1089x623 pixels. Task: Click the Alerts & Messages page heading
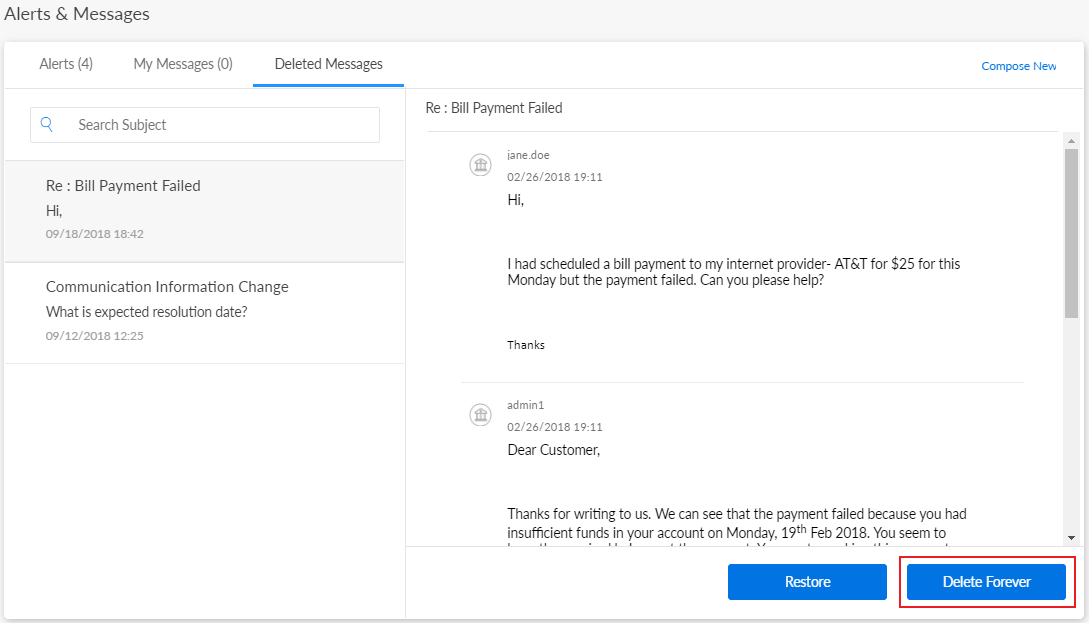[77, 14]
